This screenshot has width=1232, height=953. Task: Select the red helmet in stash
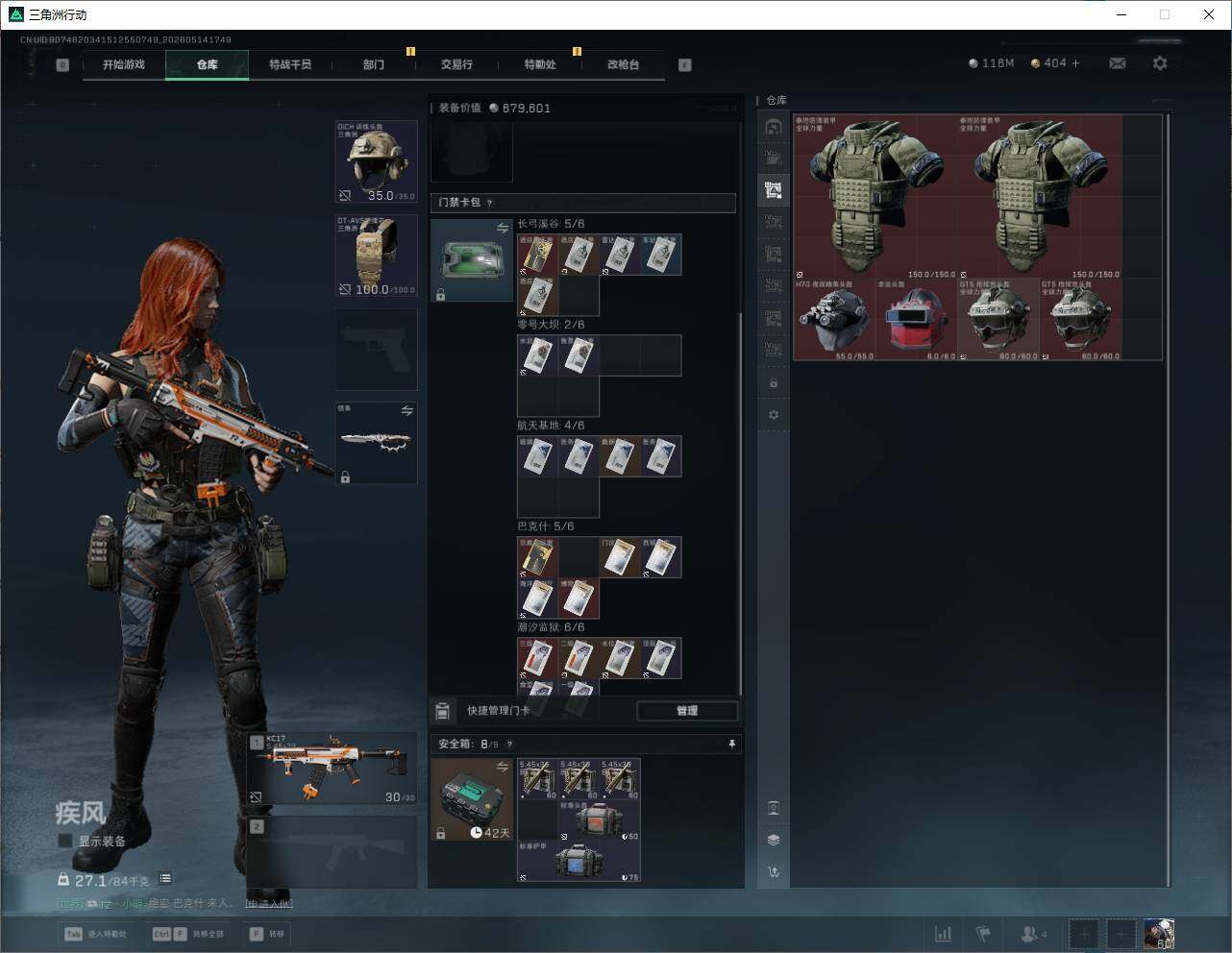click(917, 320)
